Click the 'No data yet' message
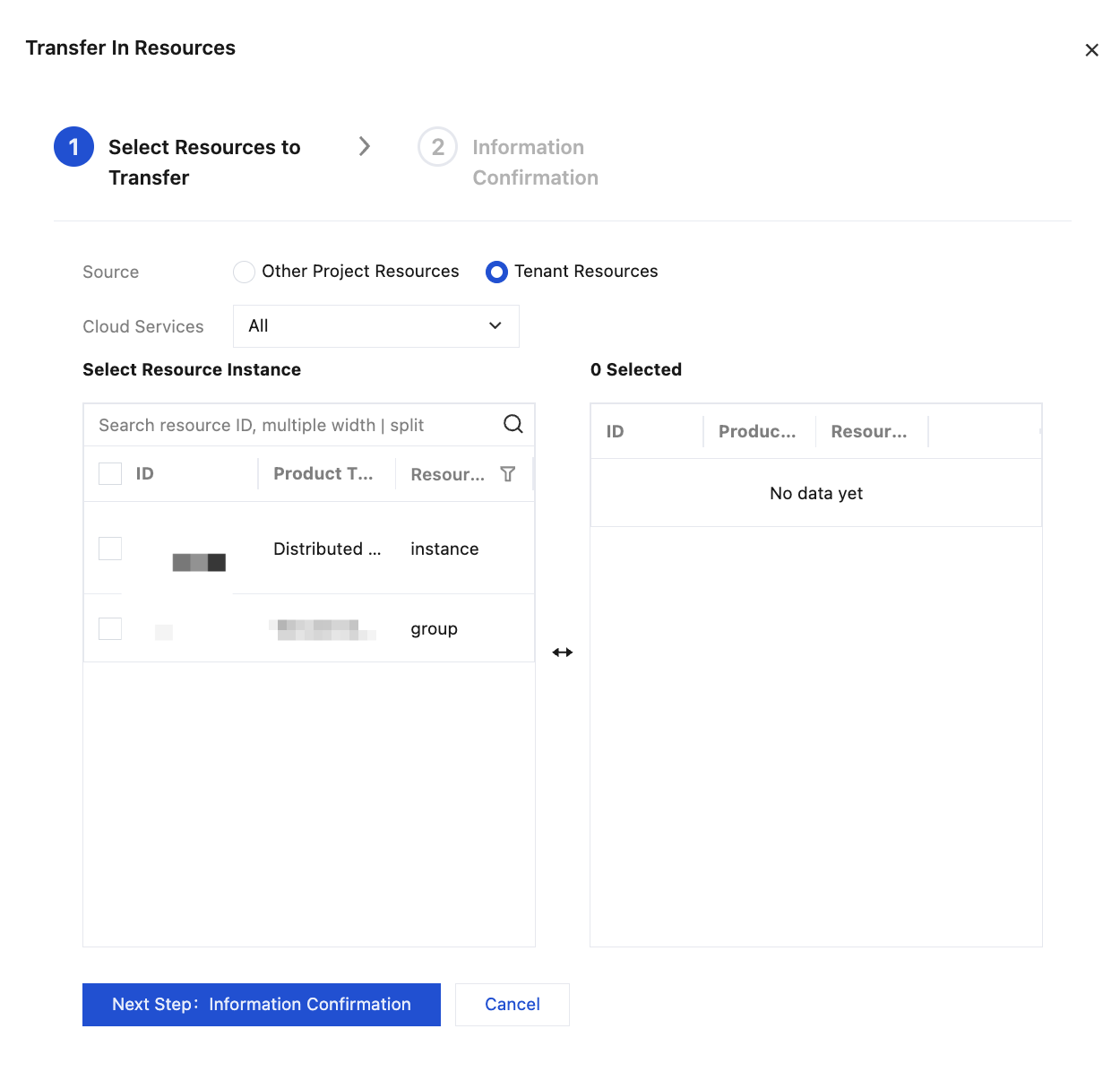This screenshot has width=1120, height=1072. click(816, 493)
